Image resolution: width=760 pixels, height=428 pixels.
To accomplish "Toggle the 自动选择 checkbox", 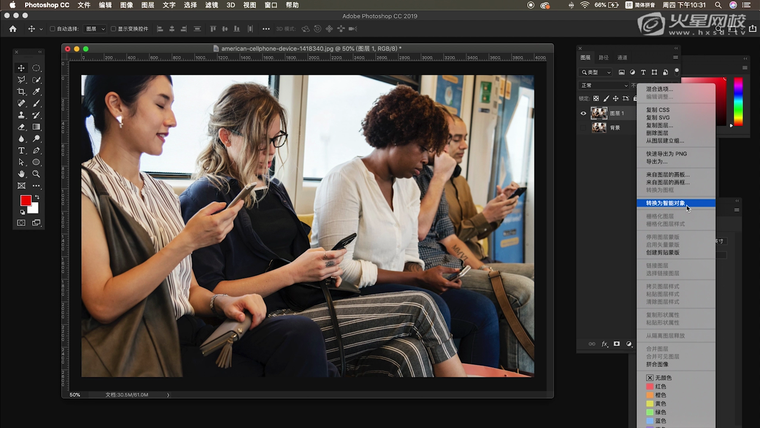I will (54, 29).
